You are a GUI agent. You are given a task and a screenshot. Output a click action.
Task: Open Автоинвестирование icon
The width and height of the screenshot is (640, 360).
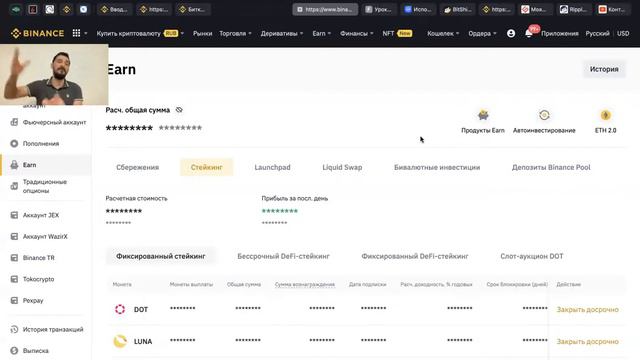tap(544, 115)
